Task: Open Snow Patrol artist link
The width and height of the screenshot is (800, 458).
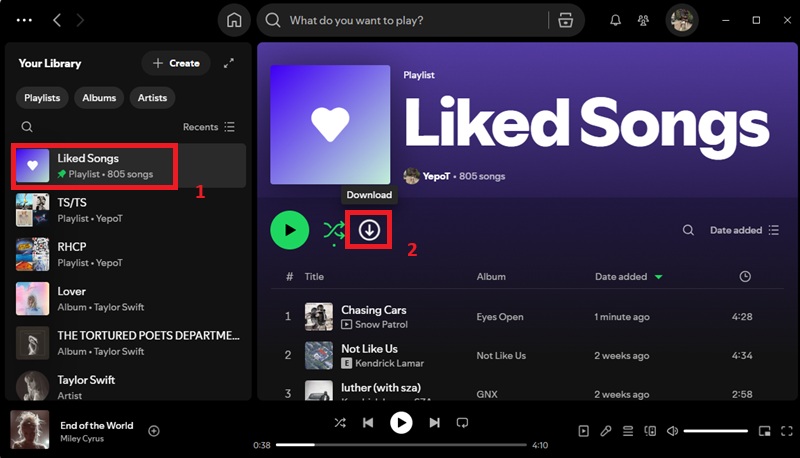Action: (381, 324)
